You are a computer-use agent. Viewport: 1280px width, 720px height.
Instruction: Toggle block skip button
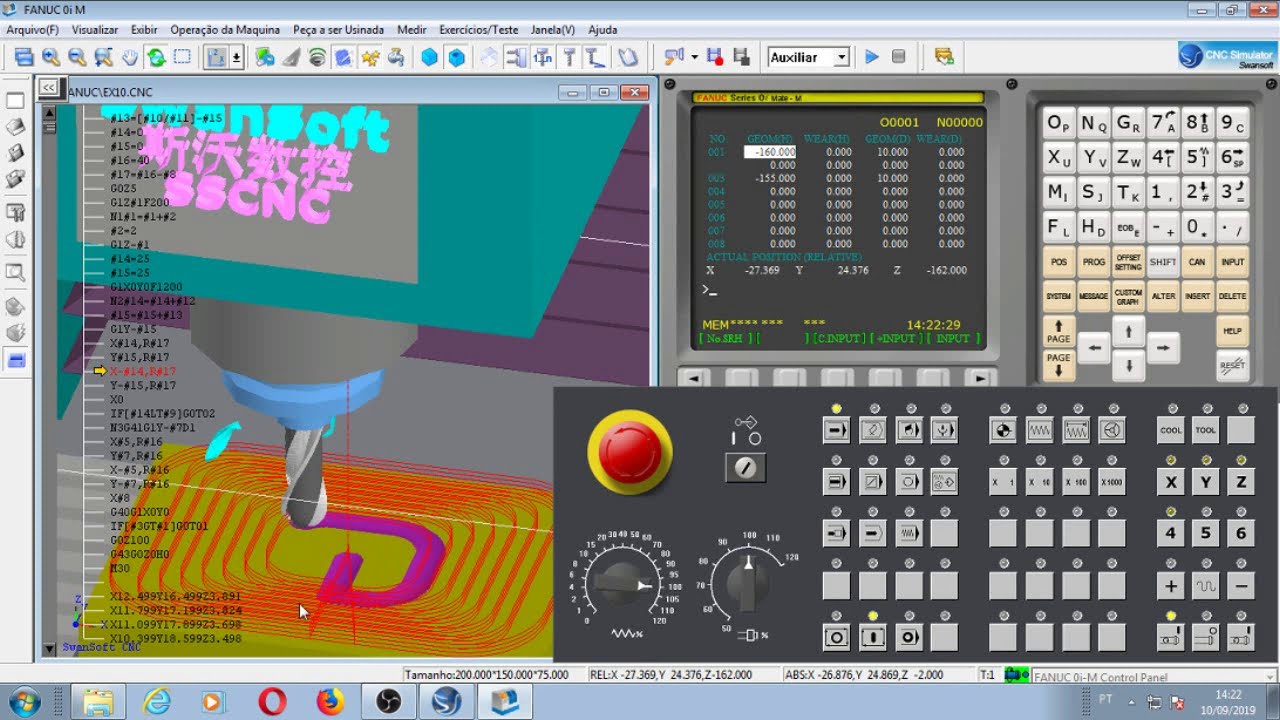point(872,482)
